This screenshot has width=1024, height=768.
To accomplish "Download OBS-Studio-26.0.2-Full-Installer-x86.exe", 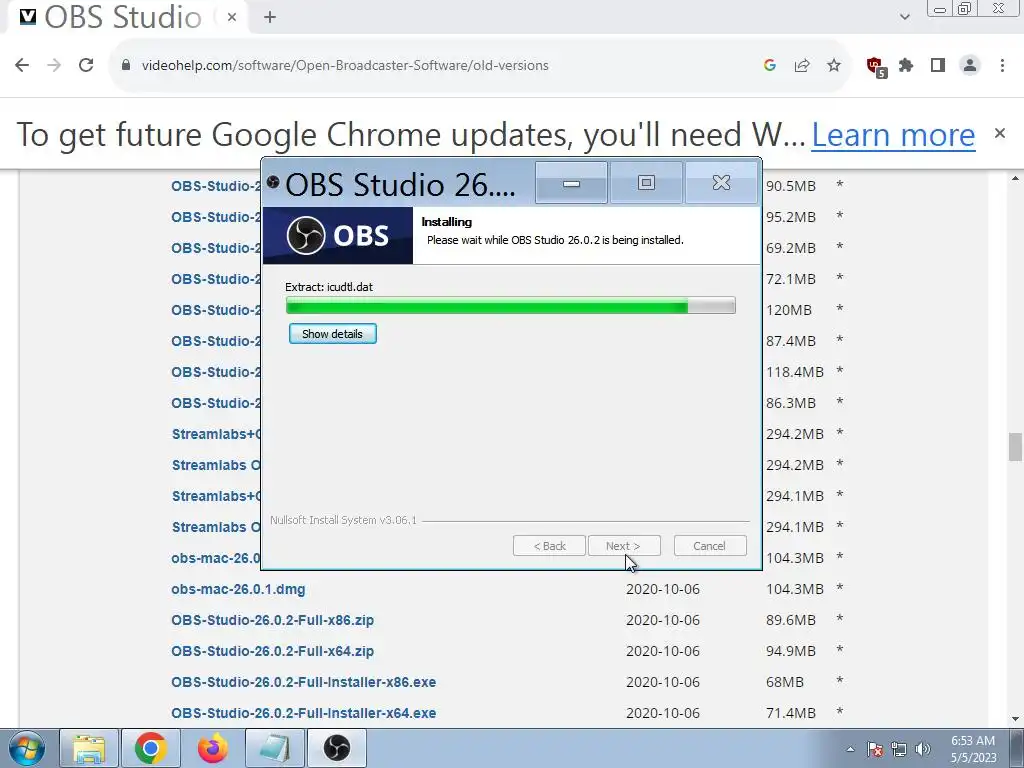I will tap(304, 682).
